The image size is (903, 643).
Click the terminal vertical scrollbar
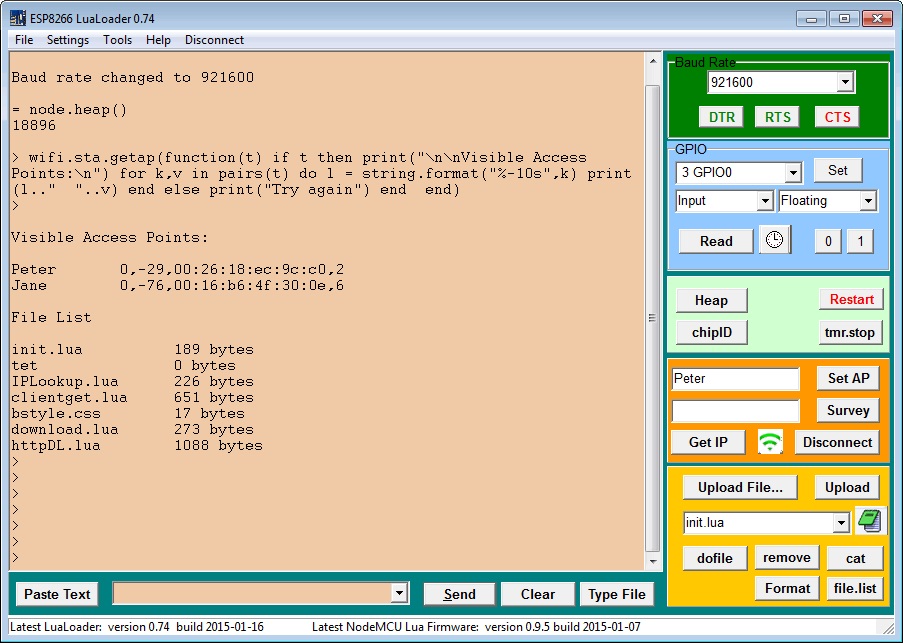653,317
